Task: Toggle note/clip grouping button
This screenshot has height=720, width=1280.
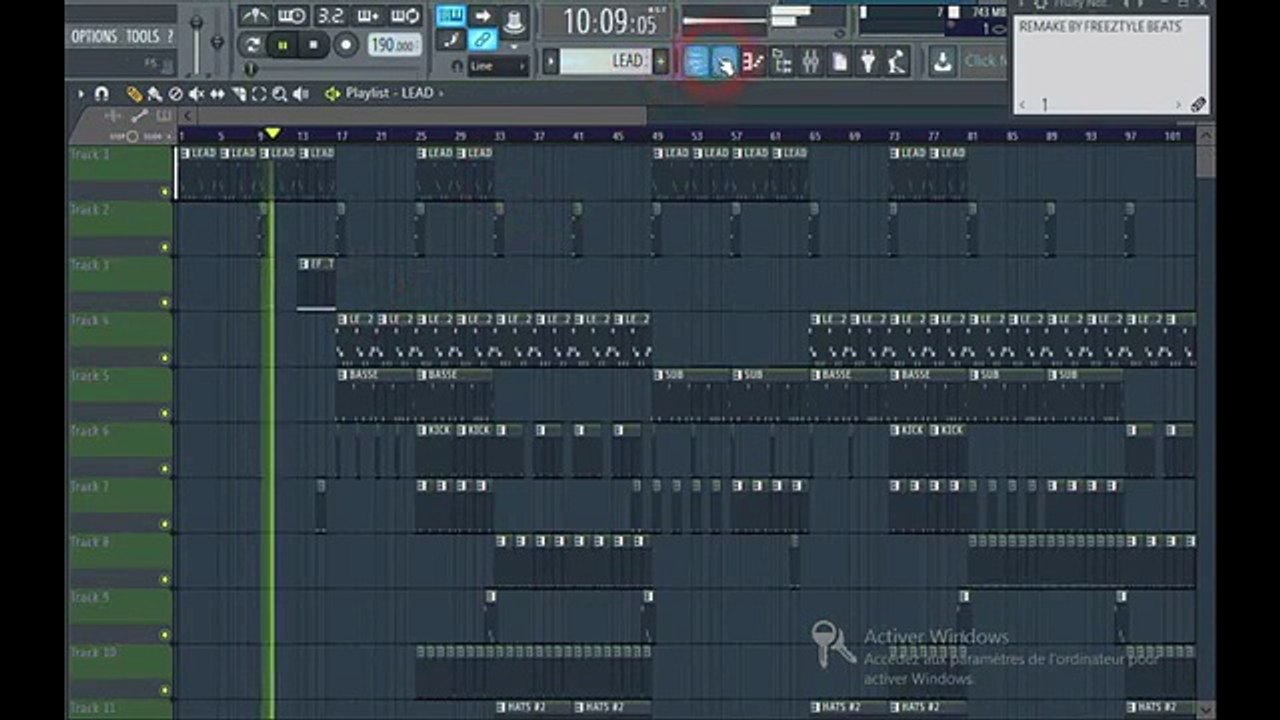Action: pyautogui.click(x=451, y=40)
